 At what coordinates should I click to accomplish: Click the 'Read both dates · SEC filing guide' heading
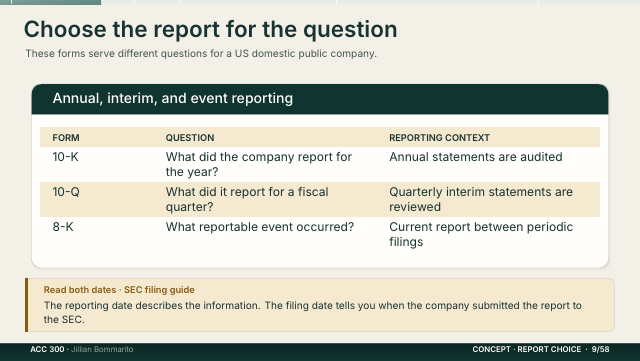pos(119,290)
